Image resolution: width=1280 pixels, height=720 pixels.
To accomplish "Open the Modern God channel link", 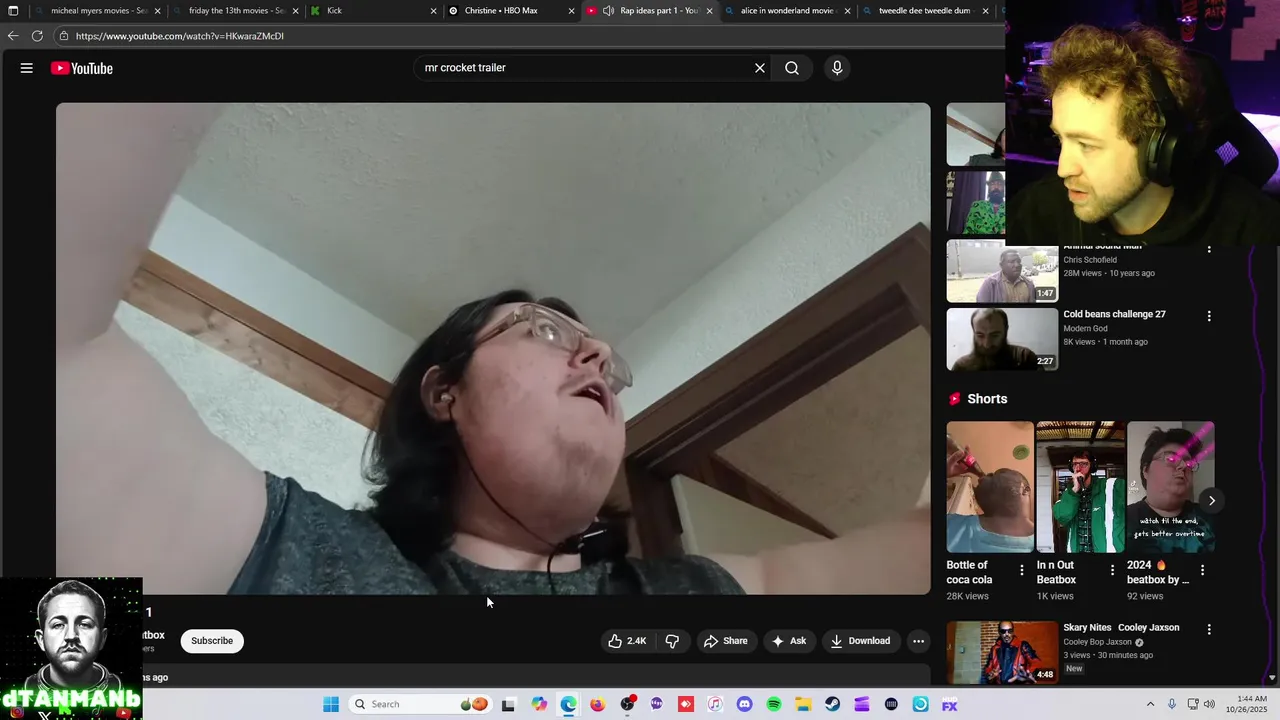I will tap(1086, 329).
